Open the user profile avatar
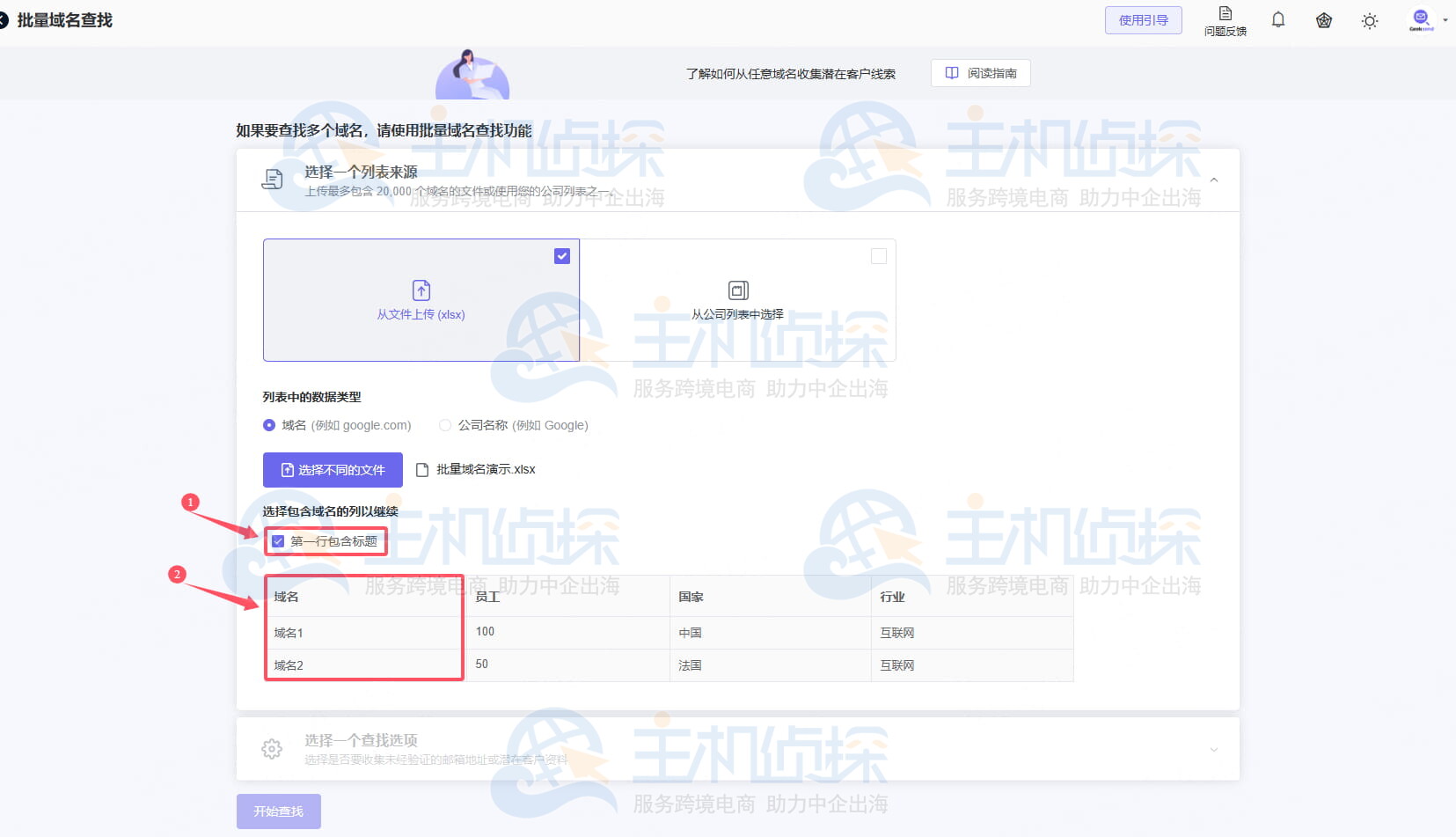Image resolution: width=1456 pixels, height=837 pixels. [x=1420, y=19]
